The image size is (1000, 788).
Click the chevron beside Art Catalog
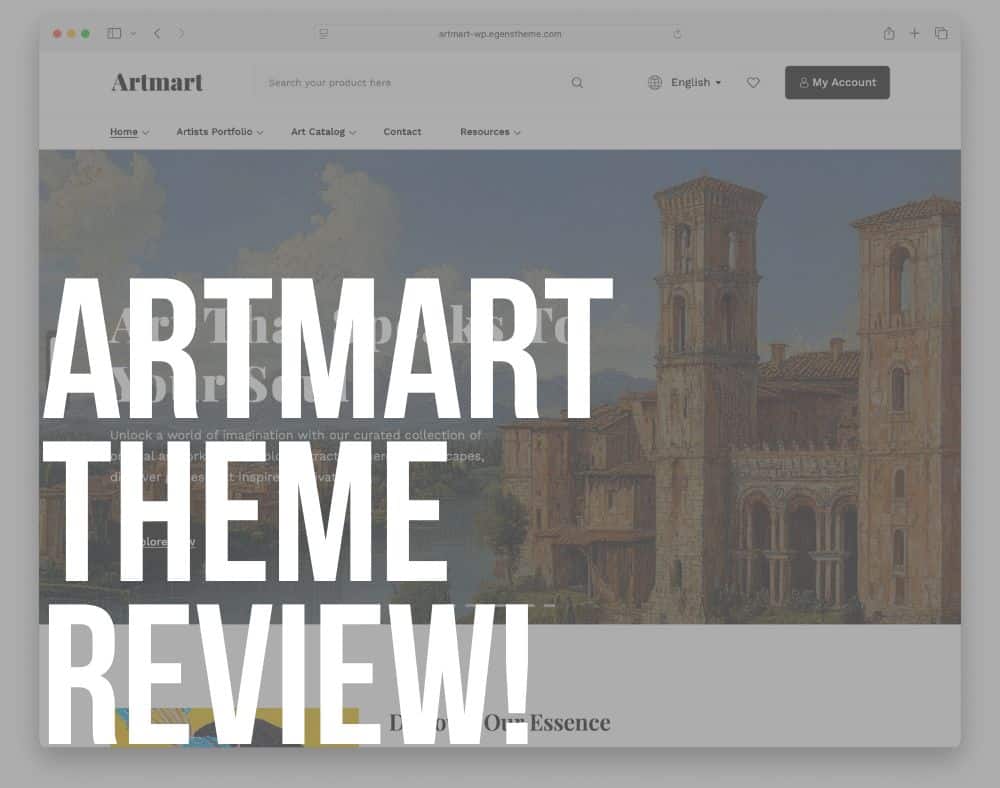click(x=353, y=133)
